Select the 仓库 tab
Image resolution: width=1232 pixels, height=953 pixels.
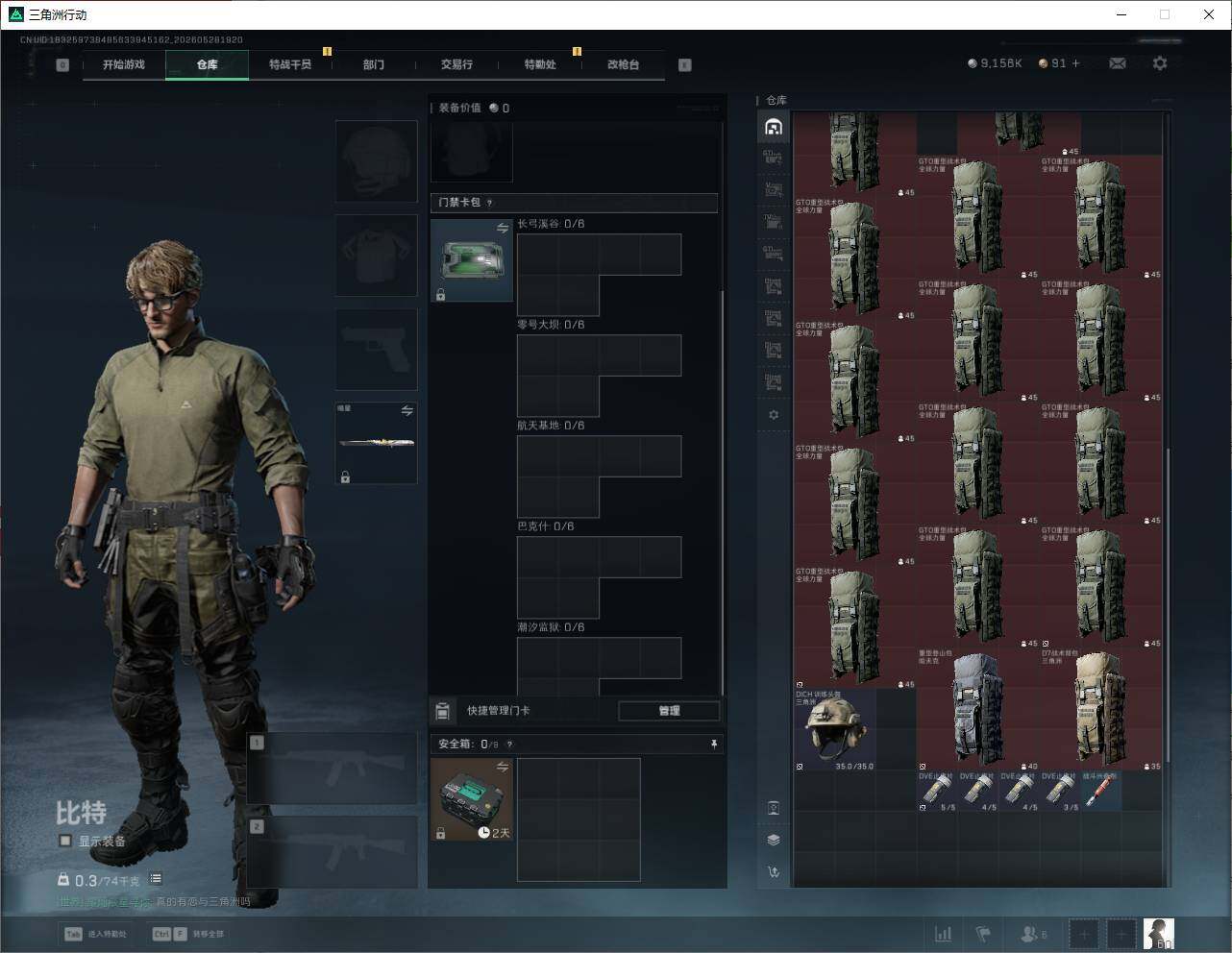click(208, 64)
